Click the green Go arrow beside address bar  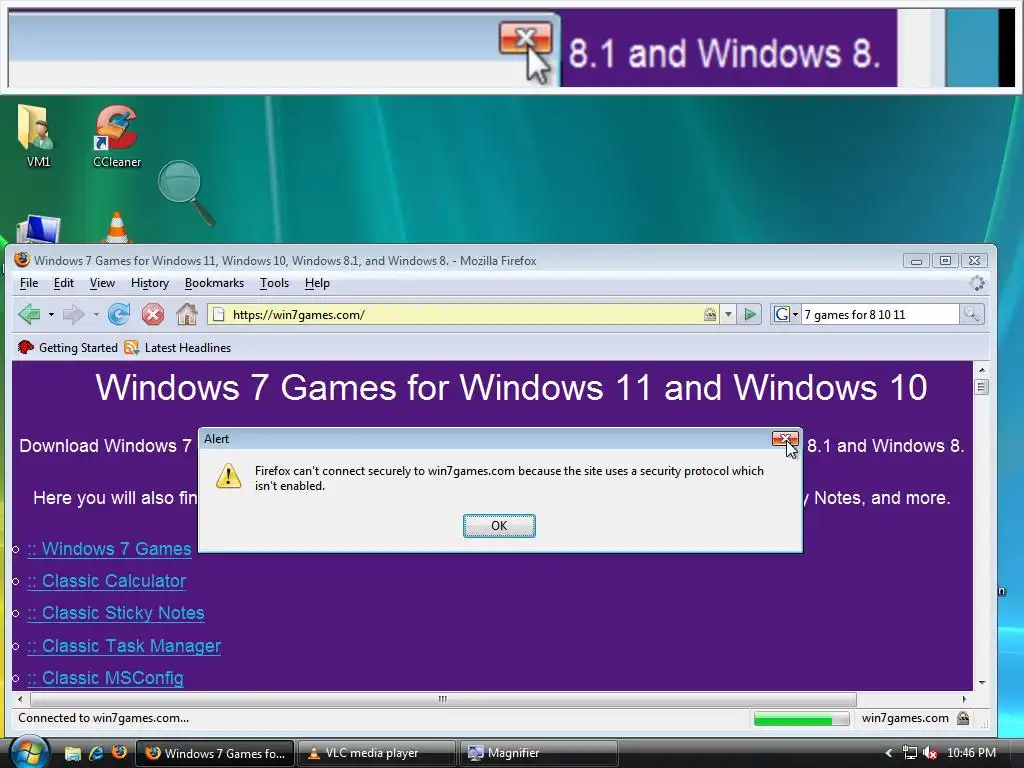(750, 315)
